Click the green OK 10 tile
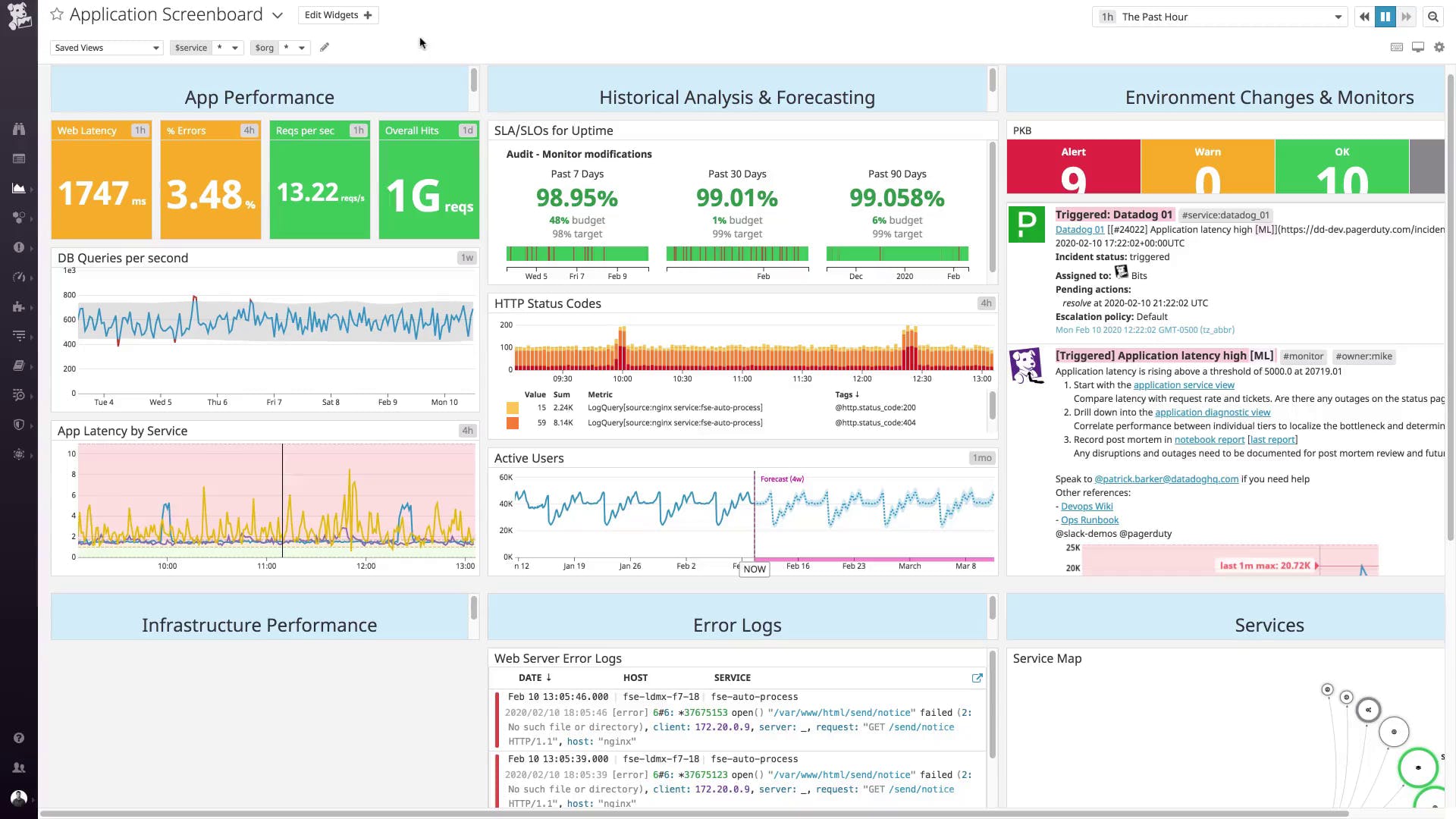 (x=1342, y=167)
